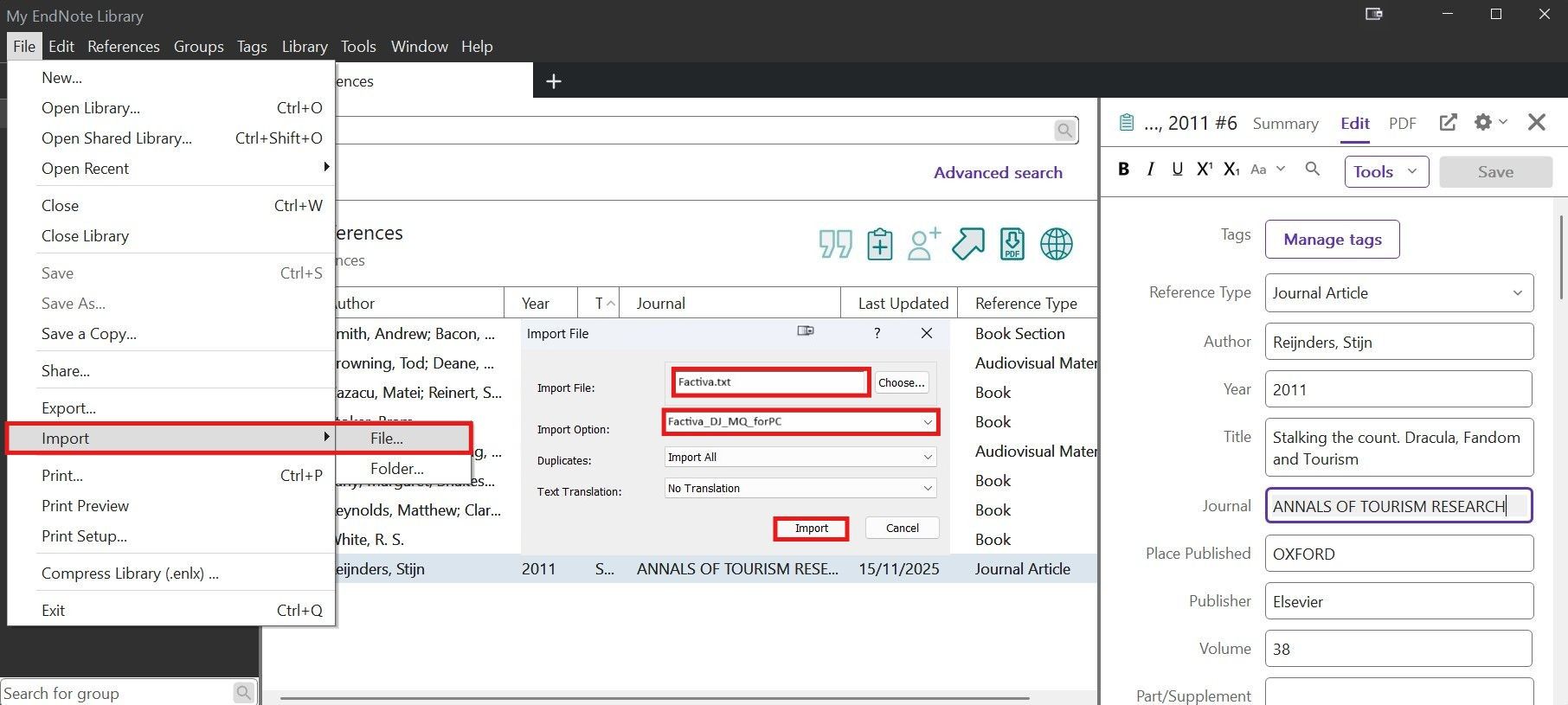Expand the Reference Type dropdown
1568x705 pixels.
tap(1398, 293)
